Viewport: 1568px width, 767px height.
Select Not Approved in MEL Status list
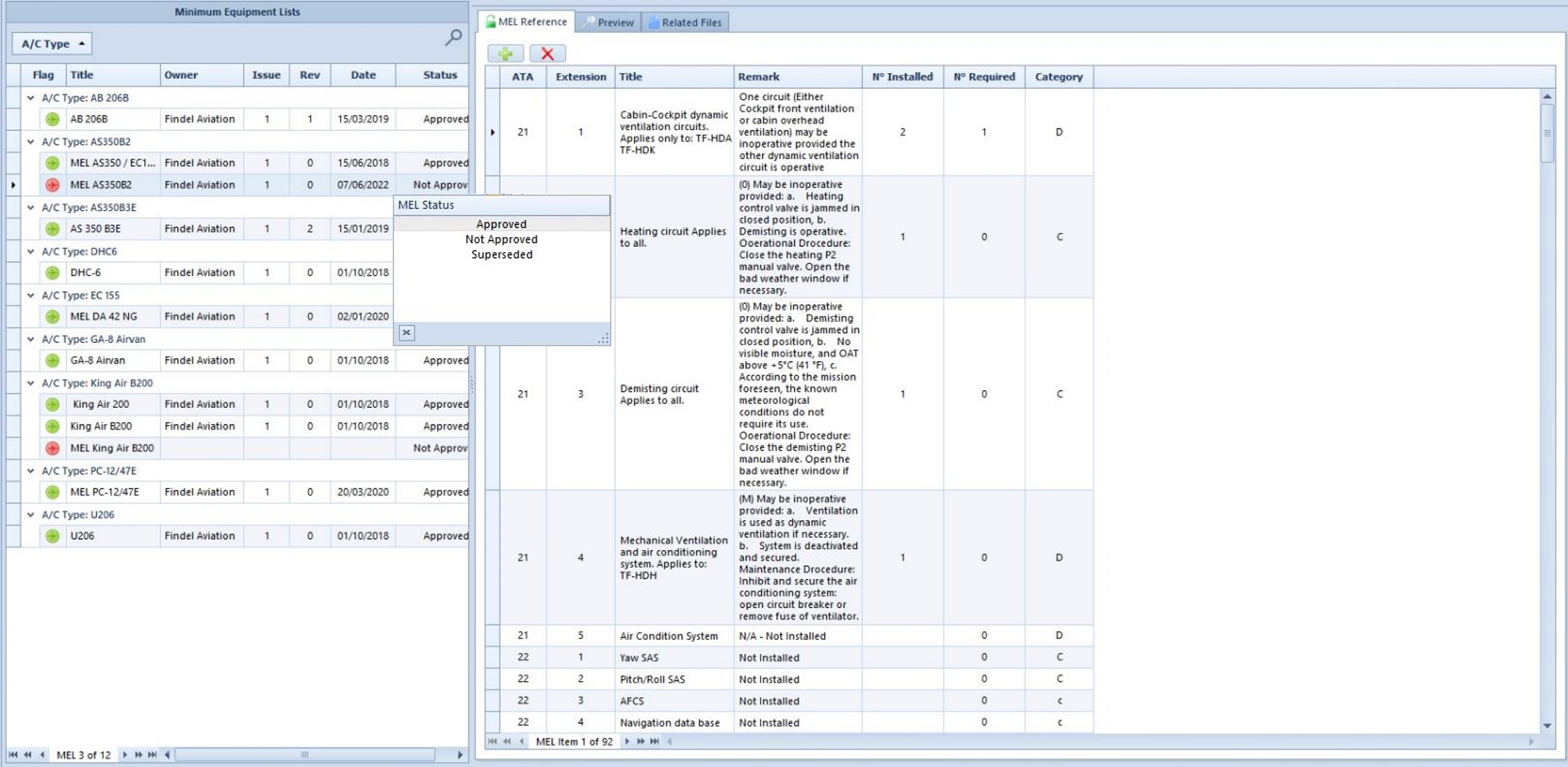(501, 239)
